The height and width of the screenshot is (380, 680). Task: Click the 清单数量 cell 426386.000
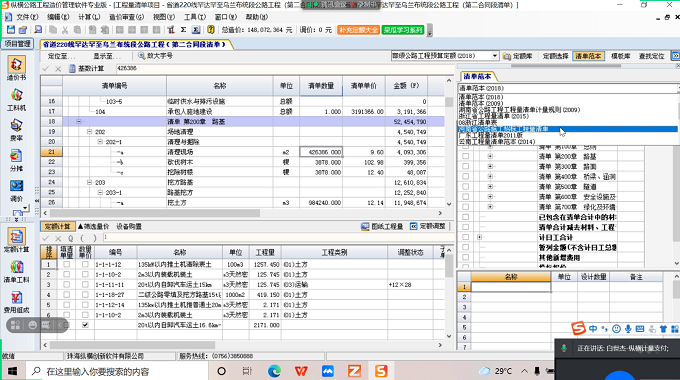(320, 152)
